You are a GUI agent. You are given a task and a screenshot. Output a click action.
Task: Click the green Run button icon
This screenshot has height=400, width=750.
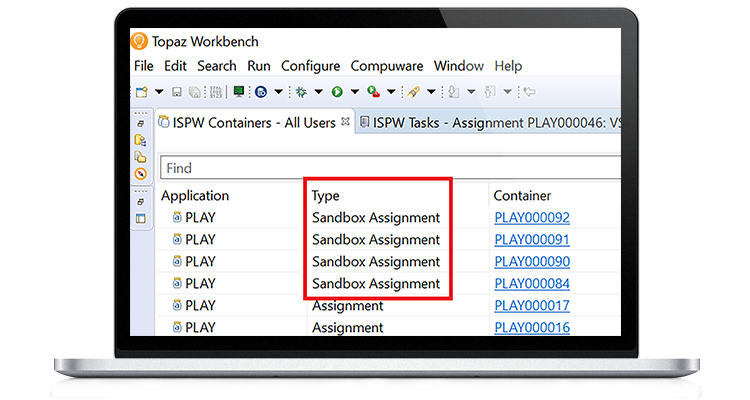(x=338, y=92)
